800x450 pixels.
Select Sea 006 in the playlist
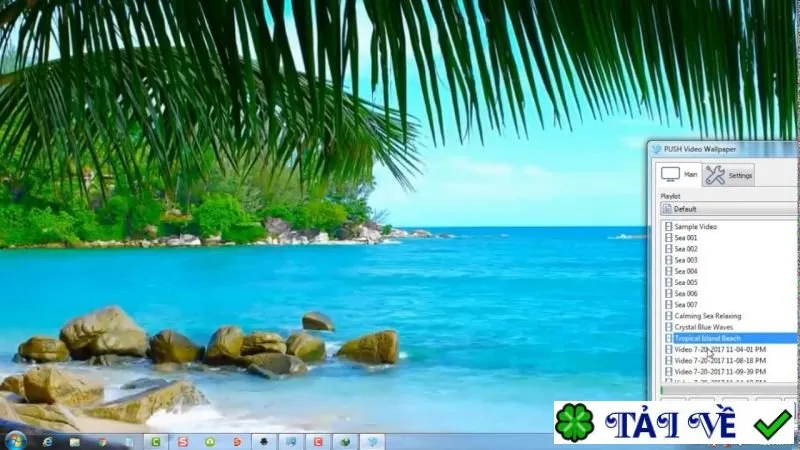pos(686,293)
